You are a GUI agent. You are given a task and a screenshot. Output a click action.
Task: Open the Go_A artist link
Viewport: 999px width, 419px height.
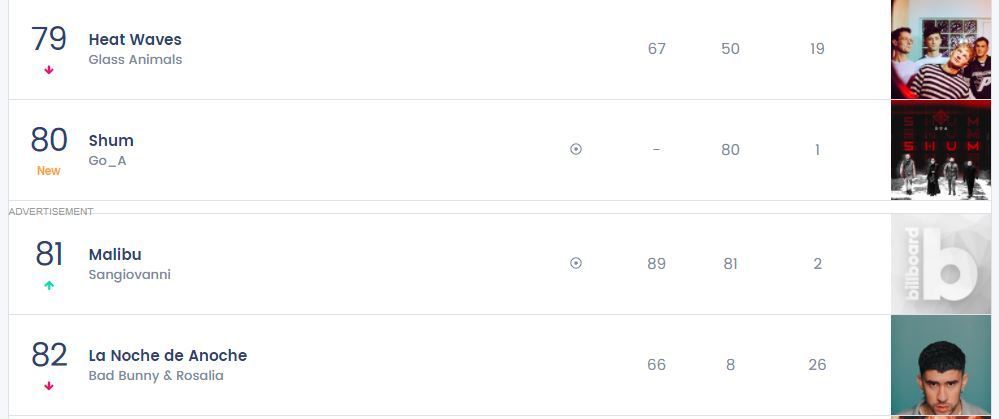click(x=107, y=161)
